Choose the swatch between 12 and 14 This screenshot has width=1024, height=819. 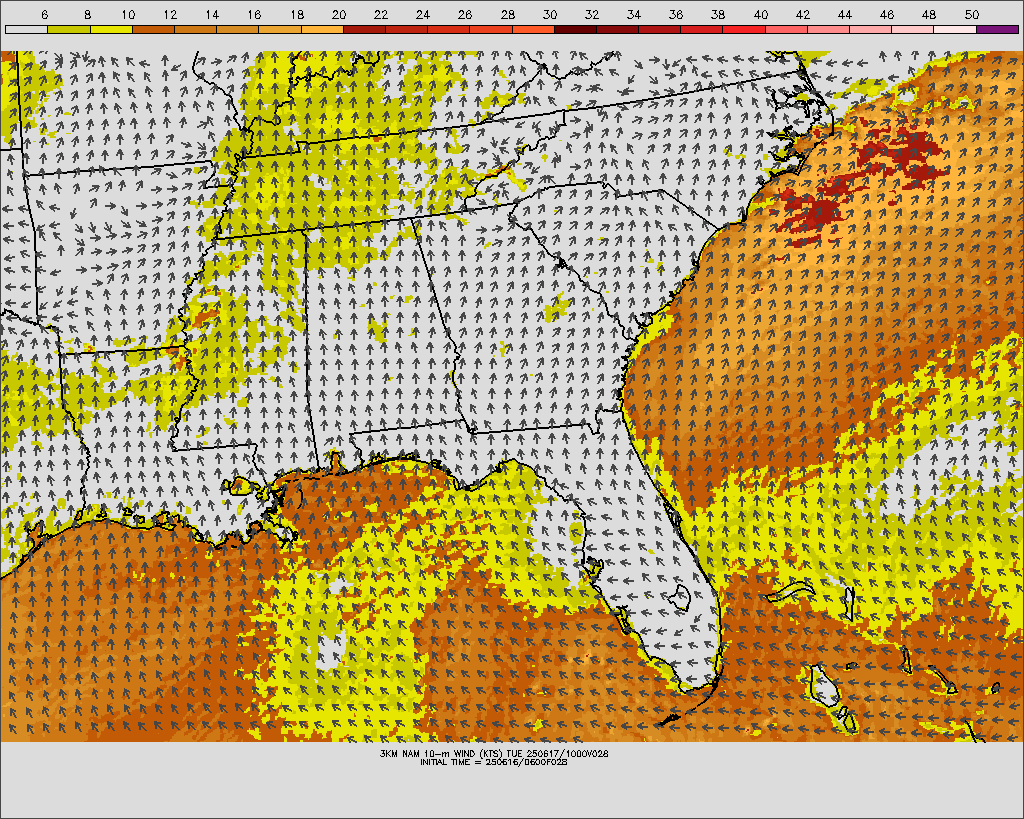point(195,29)
